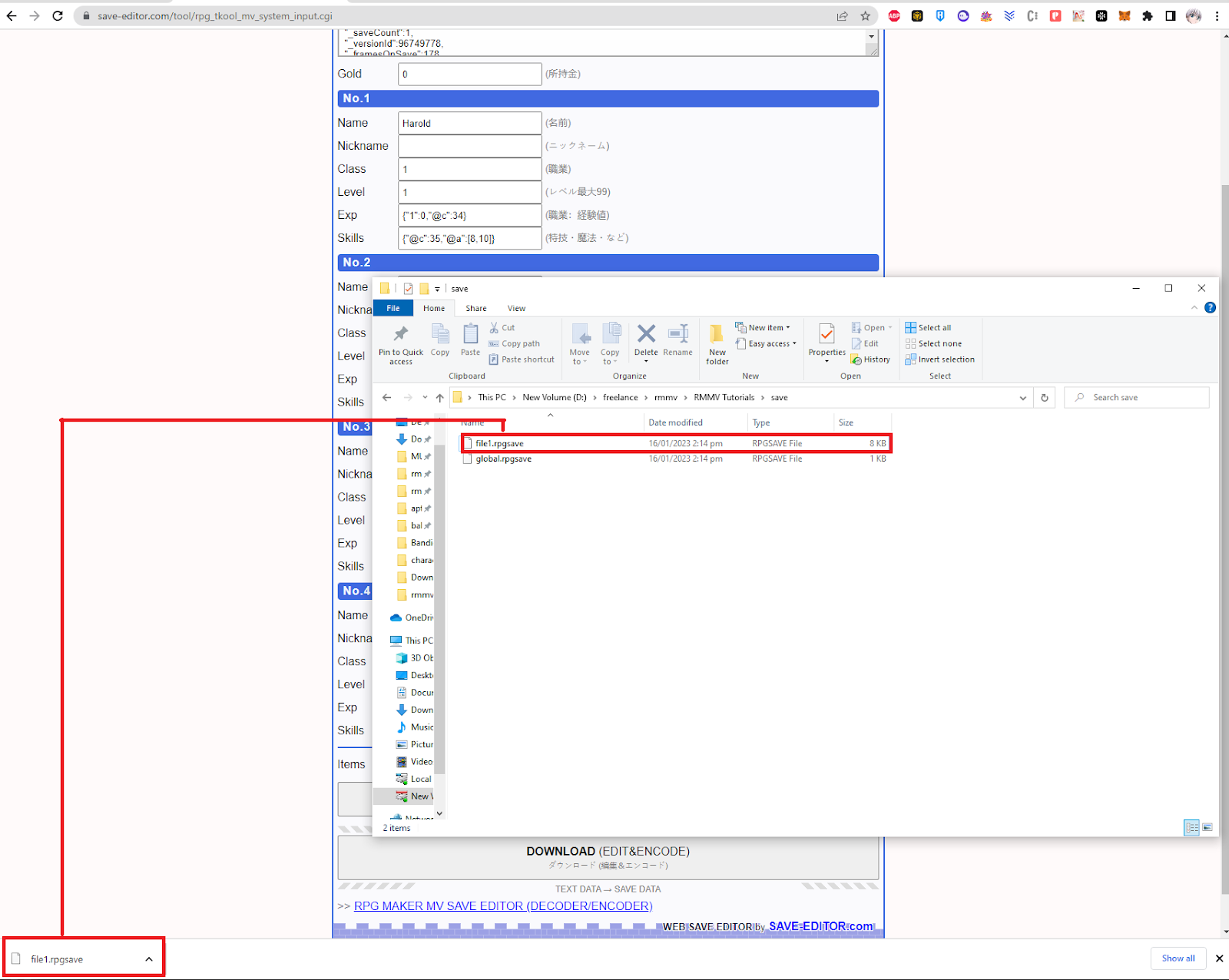
Task: Click file1.rpgsave in the download bar
Action: point(57,959)
